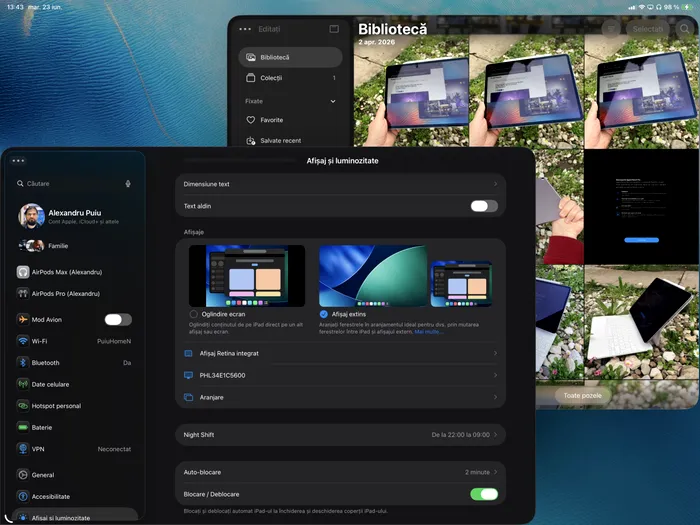The height and width of the screenshot is (525, 700).
Task: Open Night Shift schedule settings
Action: coord(340,434)
